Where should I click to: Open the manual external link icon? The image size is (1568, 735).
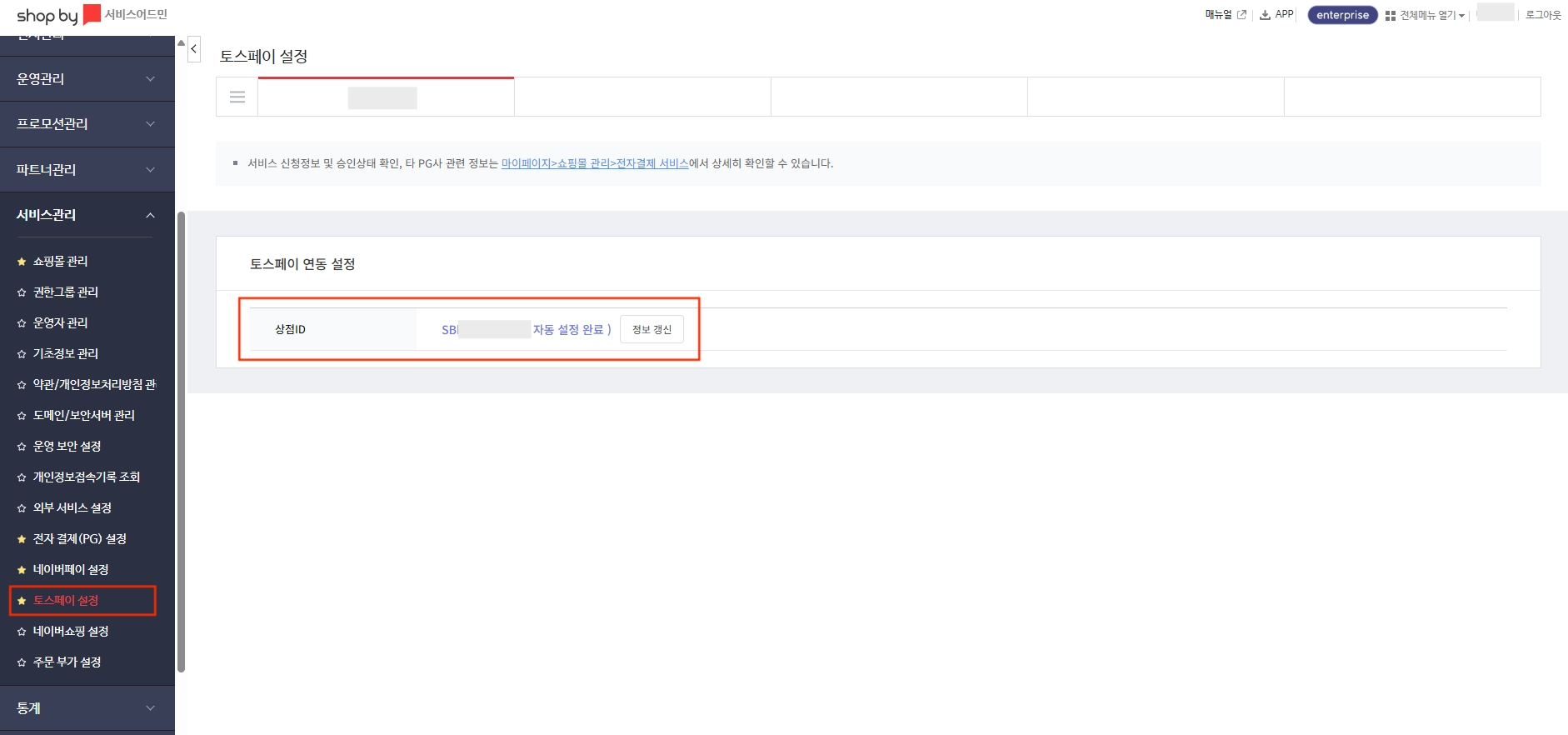(x=1241, y=15)
